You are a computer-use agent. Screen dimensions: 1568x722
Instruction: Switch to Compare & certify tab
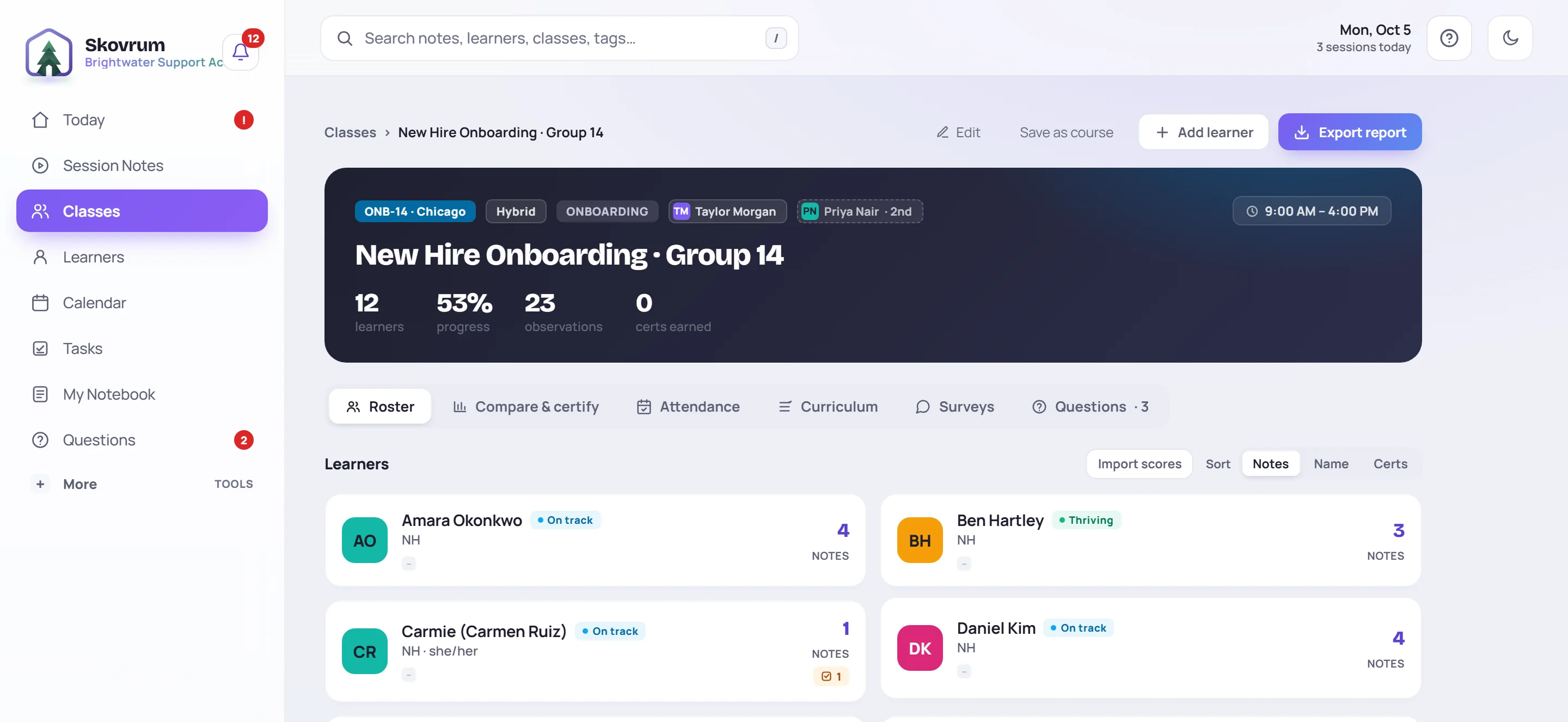[x=526, y=406]
